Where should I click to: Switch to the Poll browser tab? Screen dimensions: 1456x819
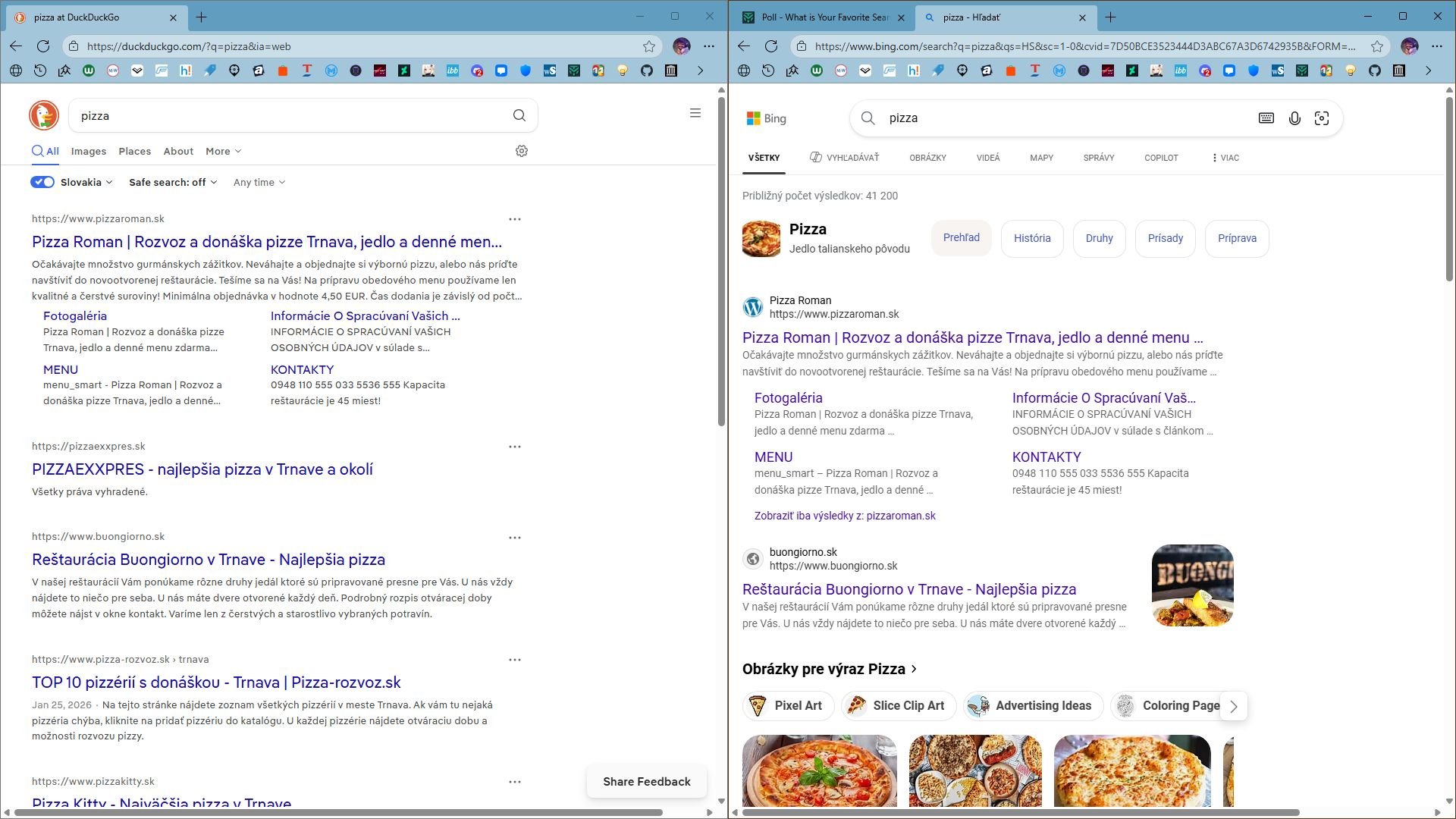(823, 17)
